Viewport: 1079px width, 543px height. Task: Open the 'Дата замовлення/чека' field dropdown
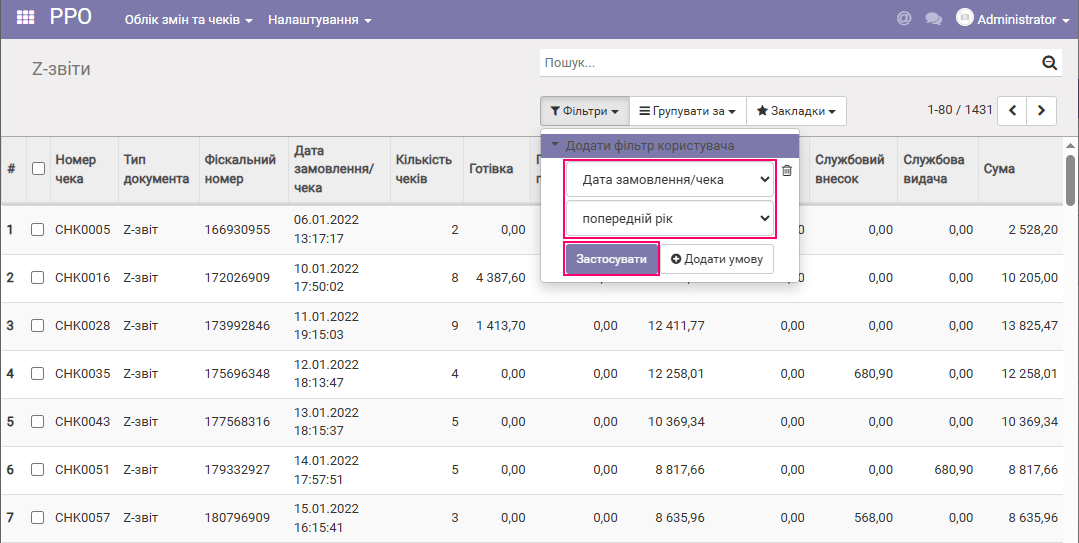[670, 181]
